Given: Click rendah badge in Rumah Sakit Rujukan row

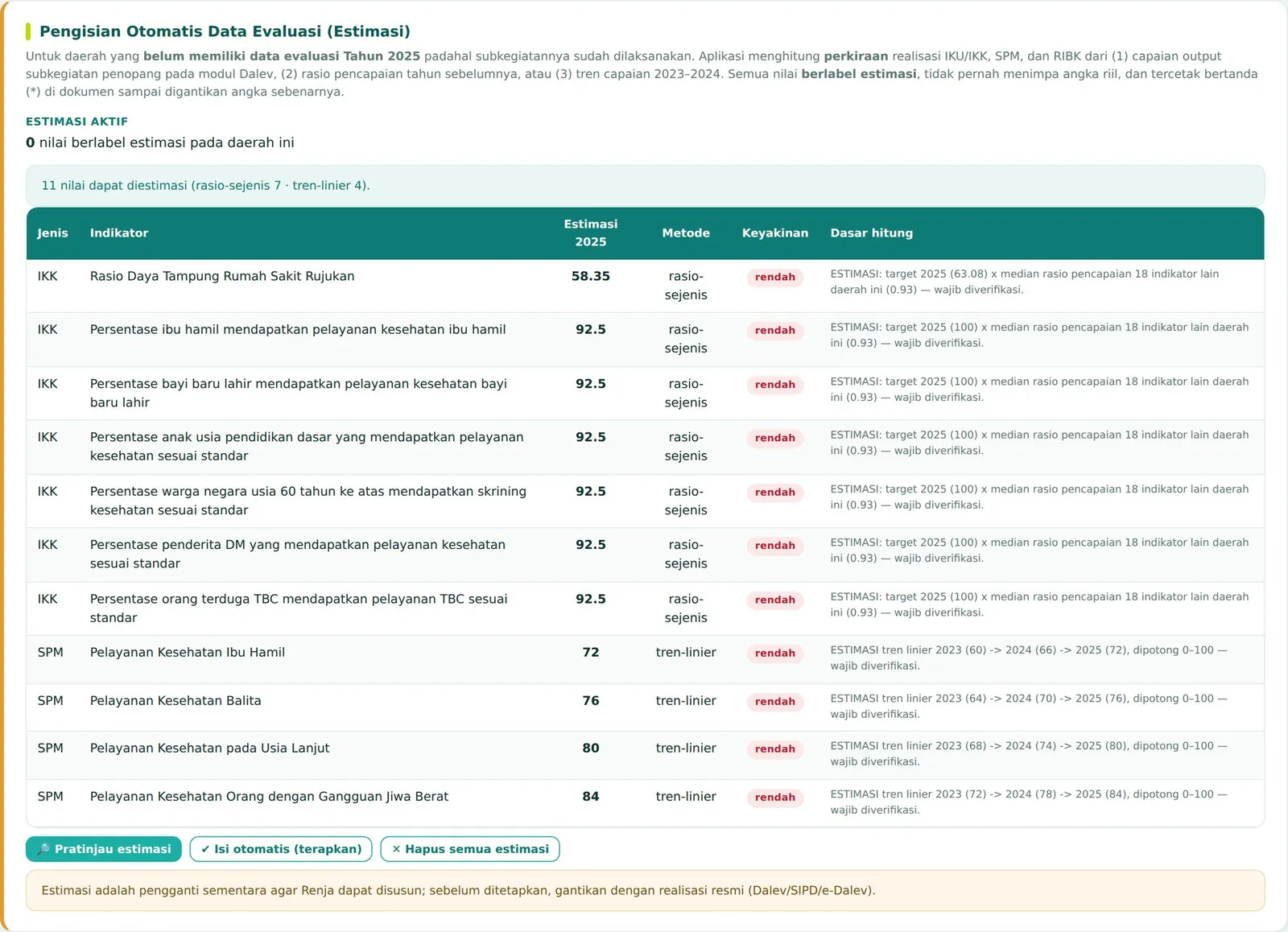Looking at the screenshot, I should 775,277.
